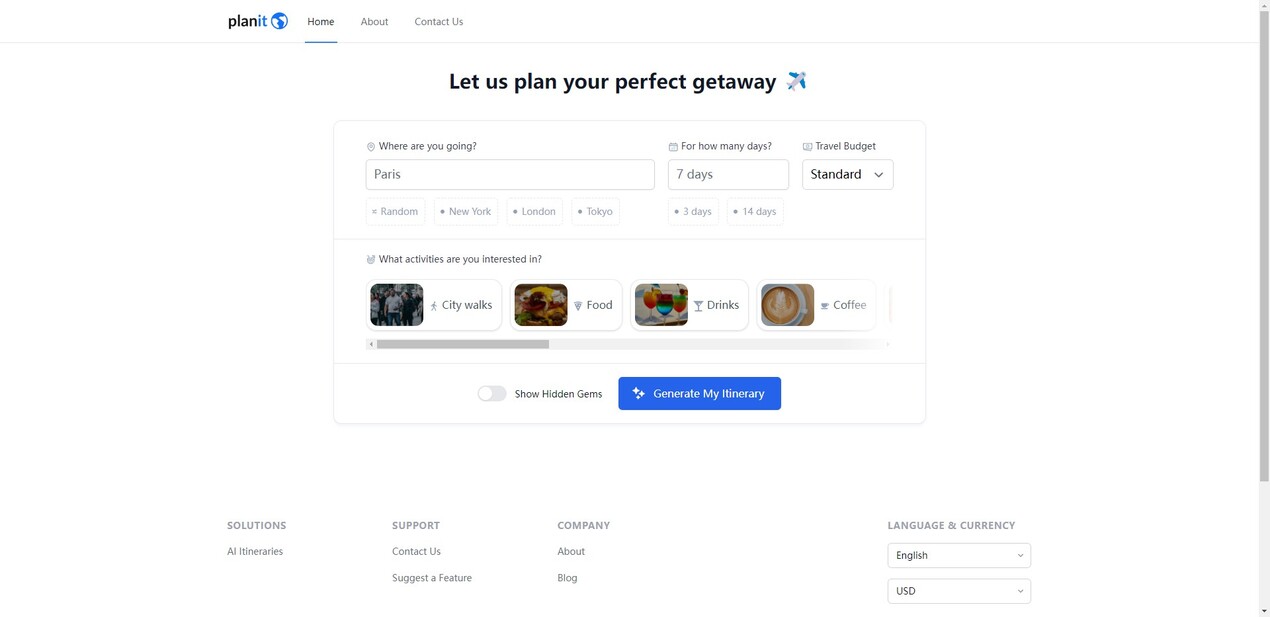Open the Travel Budget Standard dropdown
Viewport: 1270px width, 617px height.
[847, 175]
